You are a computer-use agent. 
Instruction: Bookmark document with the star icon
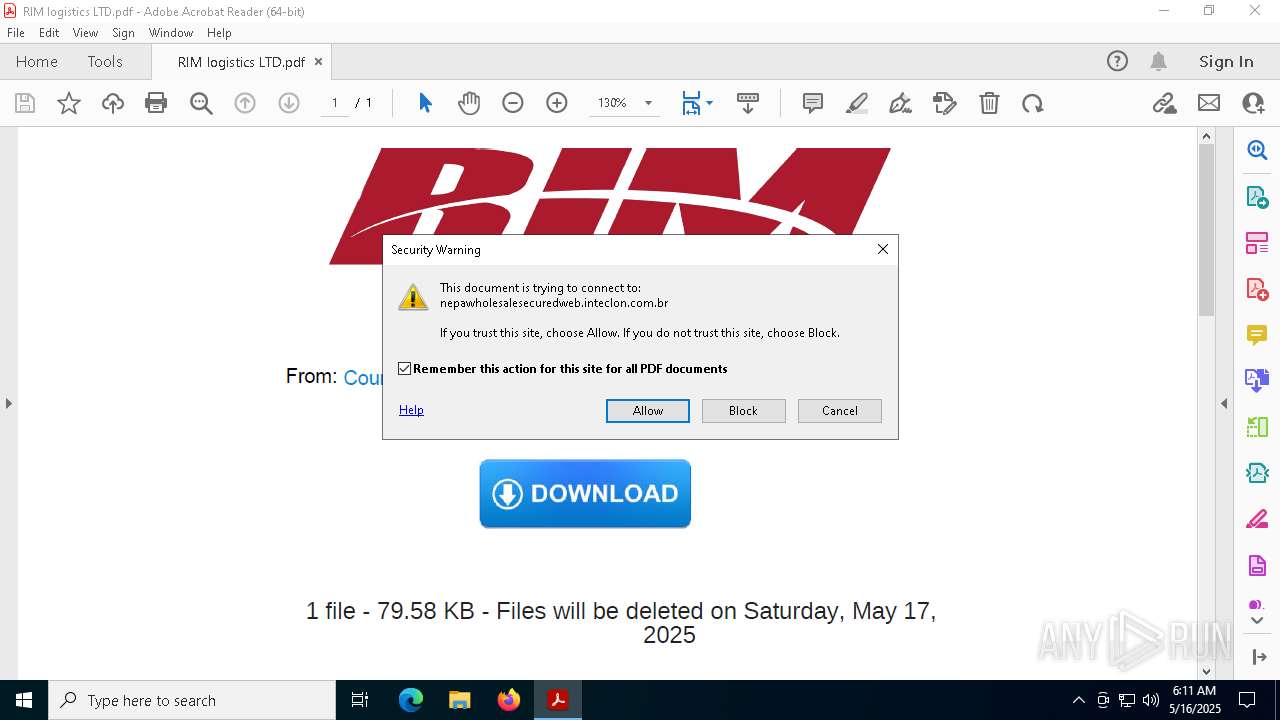click(x=69, y=103)
